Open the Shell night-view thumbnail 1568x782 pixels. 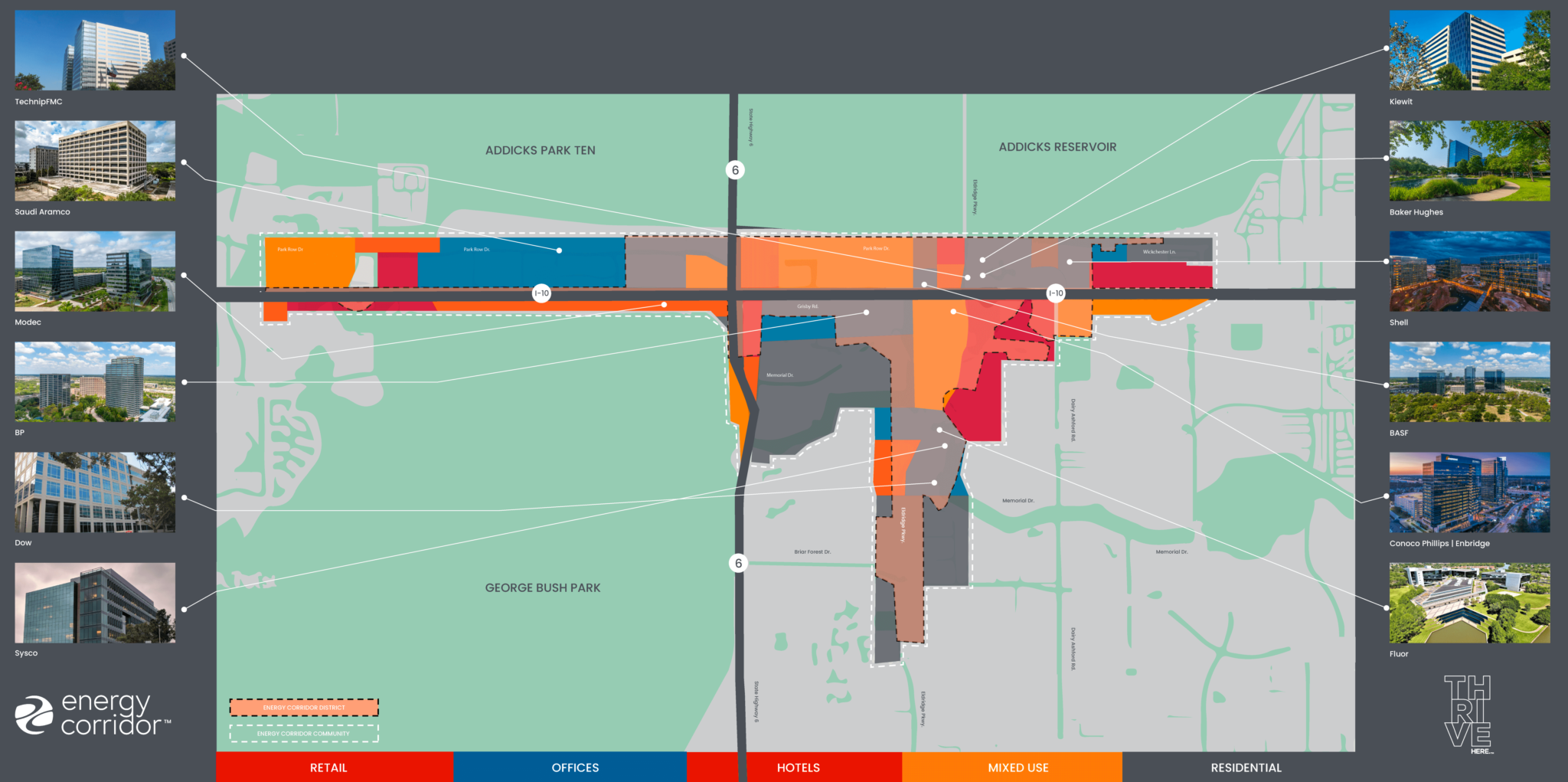coord(1470,271)
